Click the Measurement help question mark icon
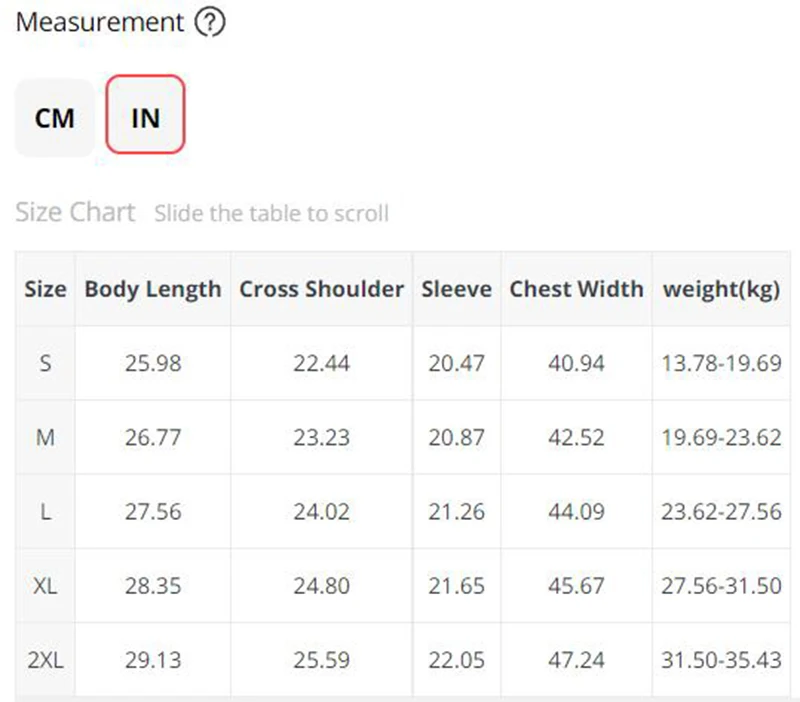 (x=210, y=22)
